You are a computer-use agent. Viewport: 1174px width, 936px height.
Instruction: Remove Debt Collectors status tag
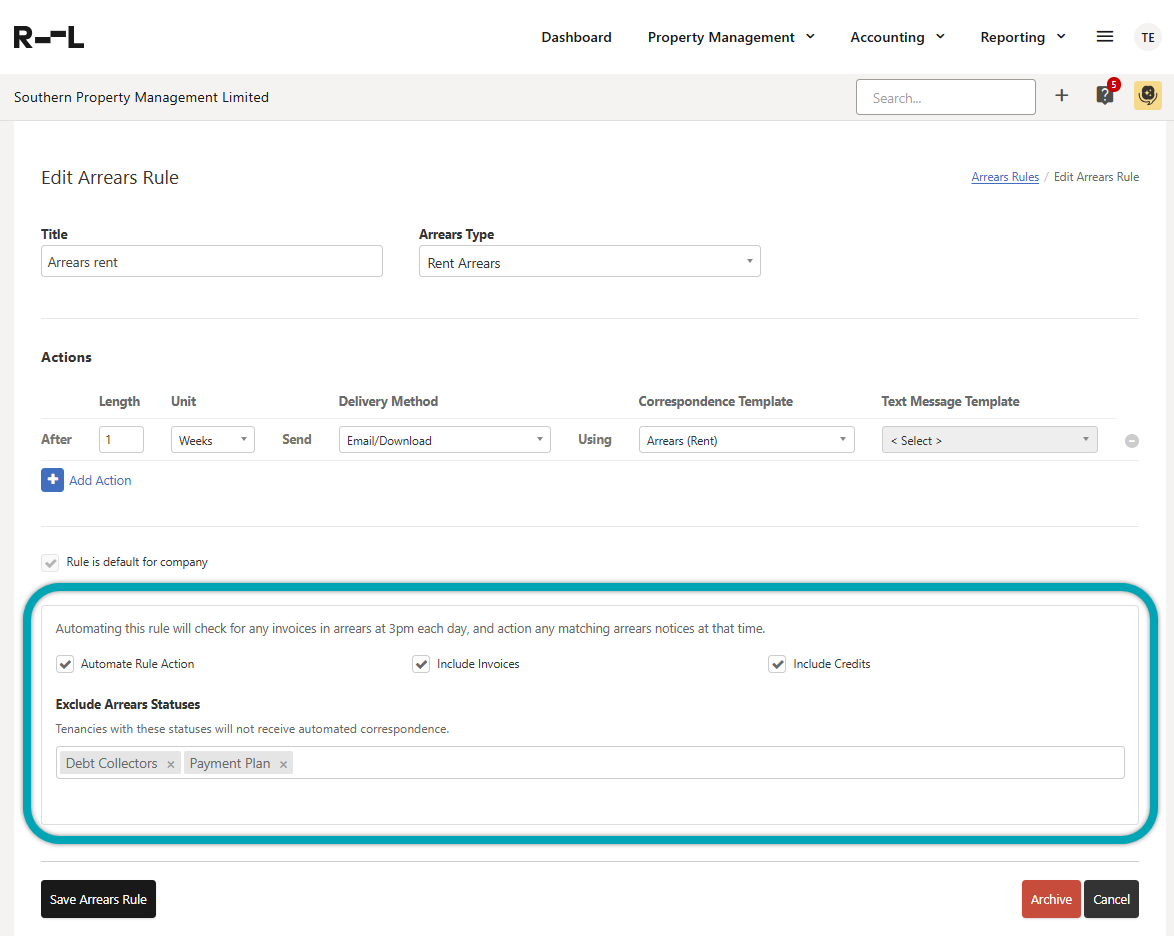click(x=171, y=764)
